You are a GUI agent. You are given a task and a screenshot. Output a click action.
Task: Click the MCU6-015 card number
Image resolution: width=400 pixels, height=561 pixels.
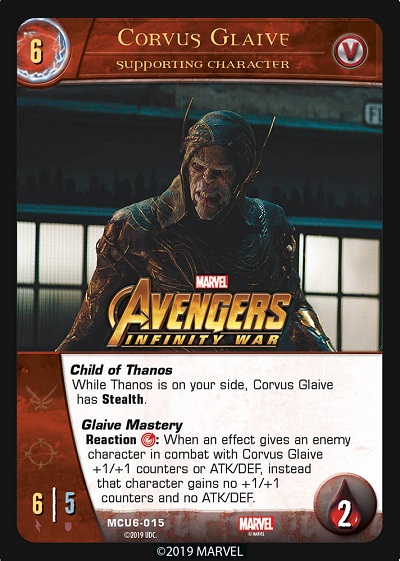pyautogui.click(x=136, y=523)
